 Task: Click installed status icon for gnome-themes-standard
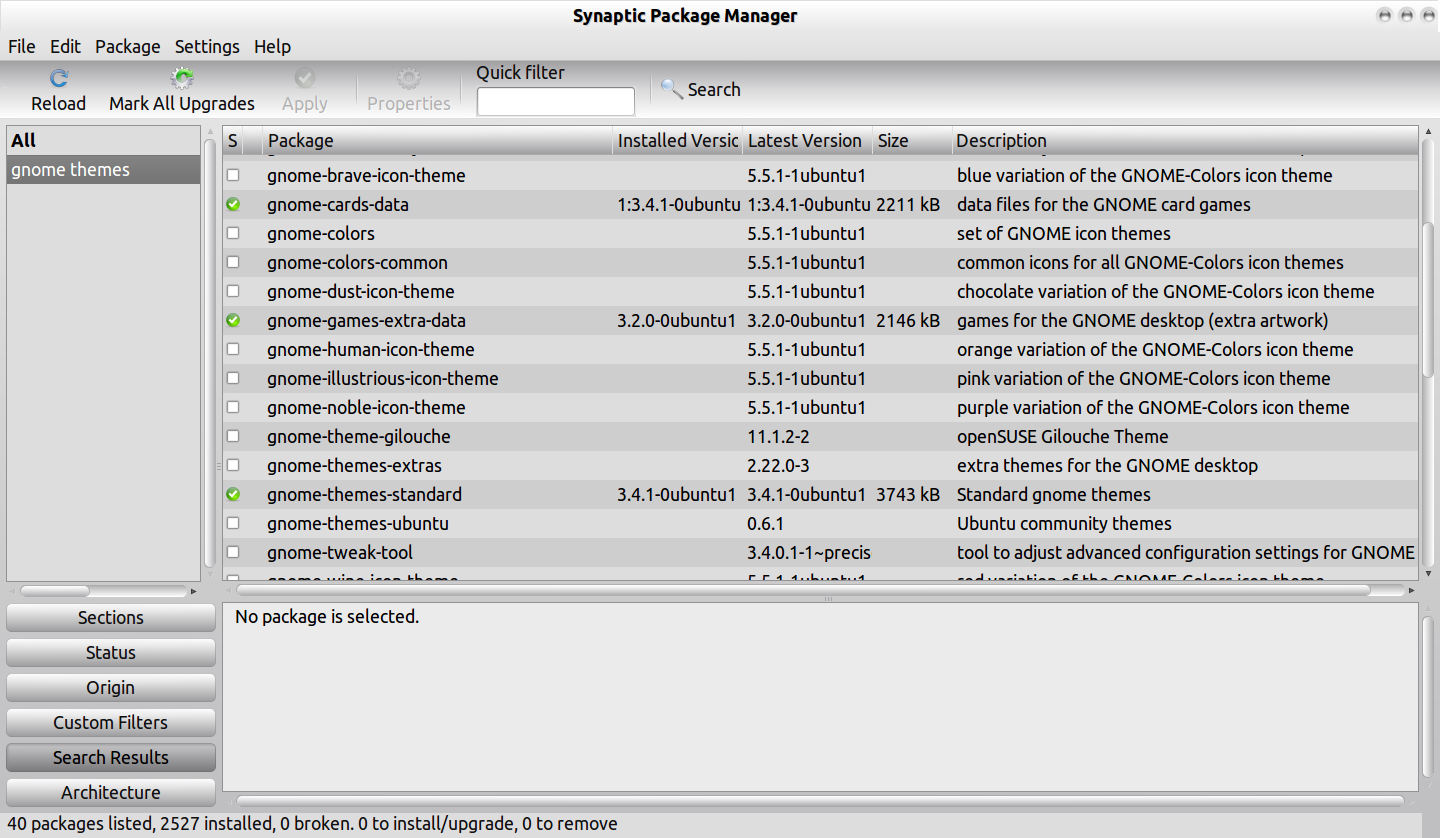pyautogui.click(x=233, y=494)
